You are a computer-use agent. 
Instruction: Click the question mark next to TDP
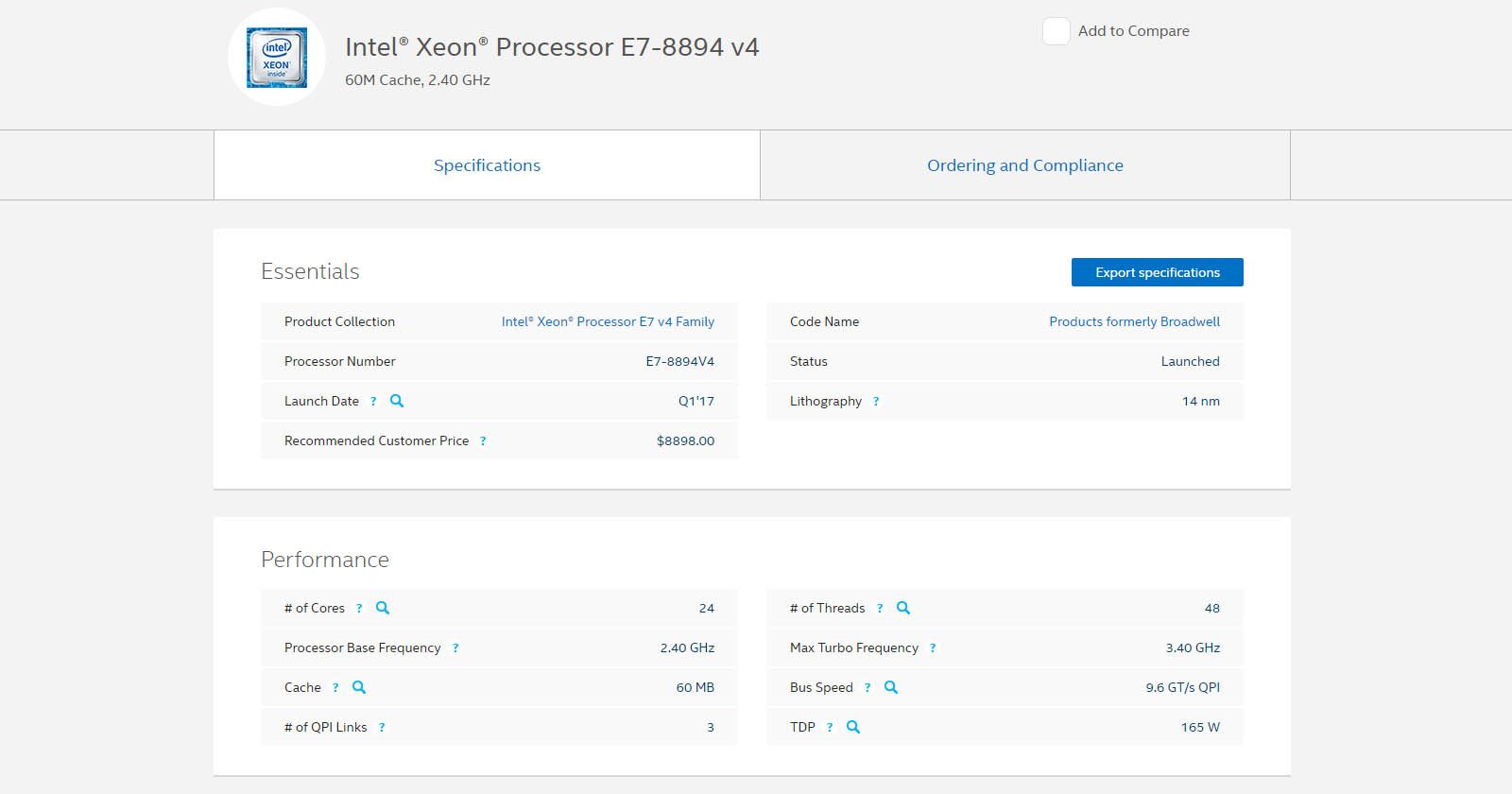coord(830,728)
